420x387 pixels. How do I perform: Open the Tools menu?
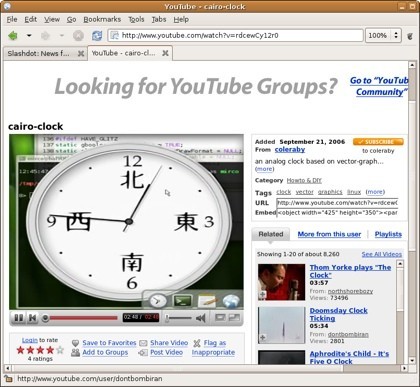click(136, 19)
